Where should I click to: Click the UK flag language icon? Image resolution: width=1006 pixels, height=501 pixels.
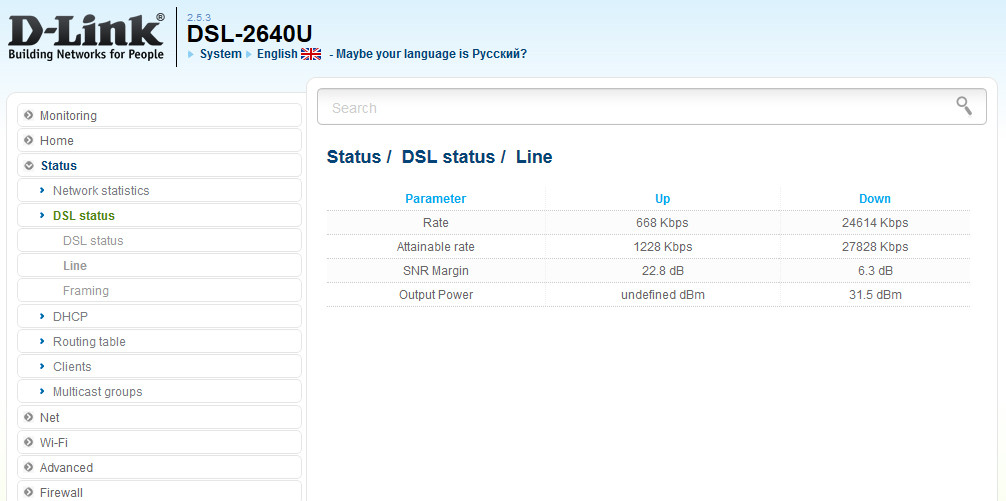pyautogui.click(x=311, y=54)
